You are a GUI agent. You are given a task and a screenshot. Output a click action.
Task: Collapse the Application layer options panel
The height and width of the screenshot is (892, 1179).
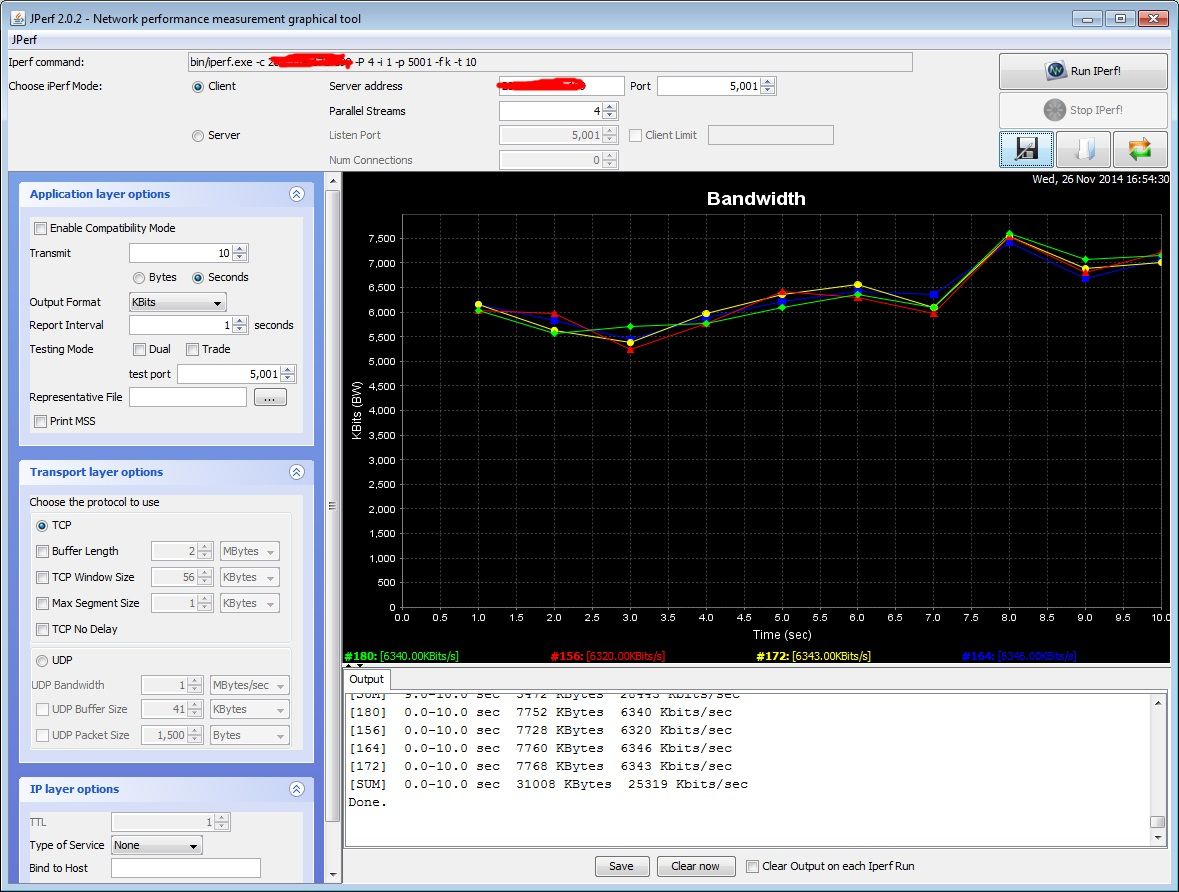point(296,195)
